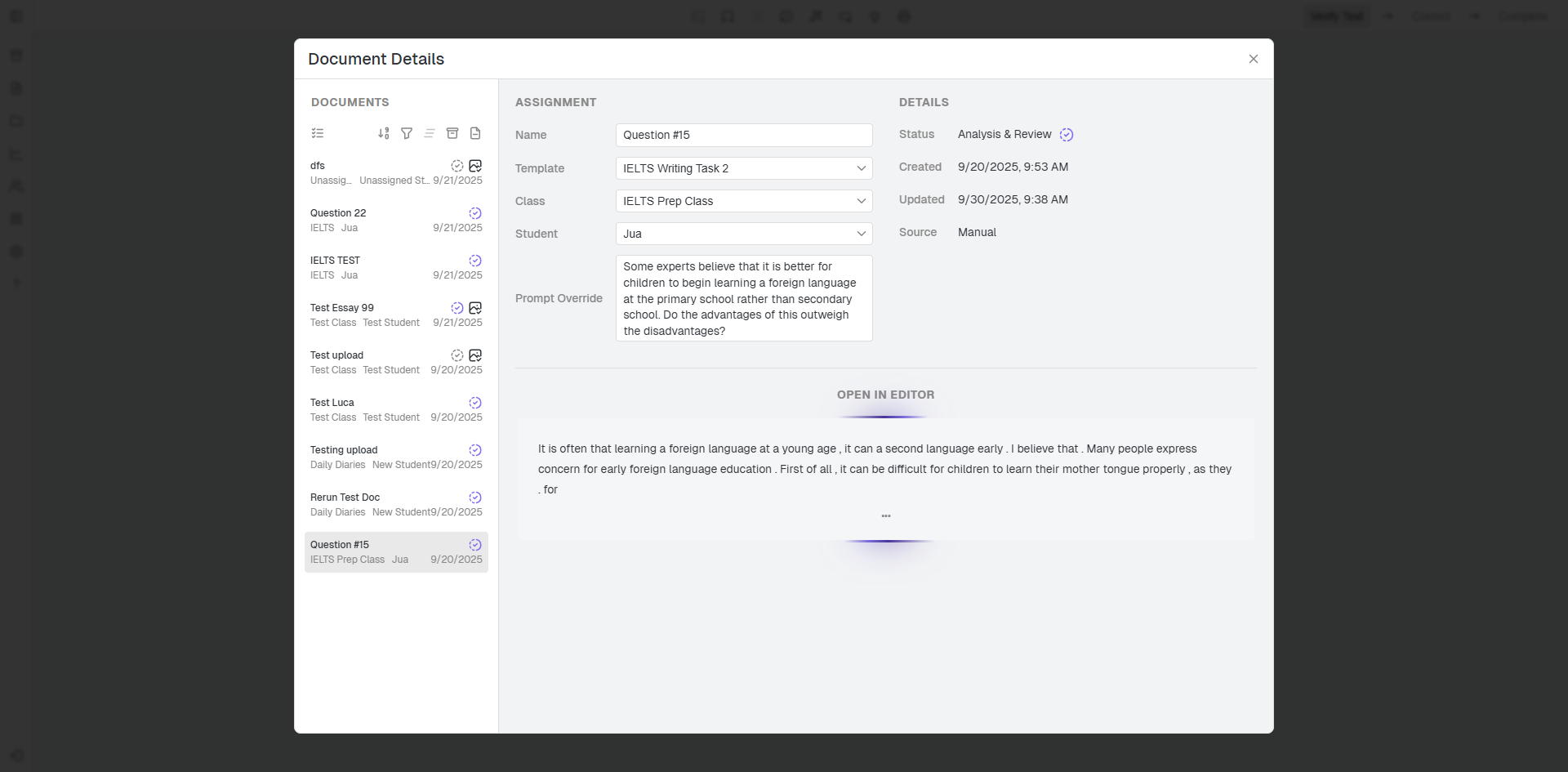Image resolution: width=1568 pixels, height=772 pixels.
Task: Select the Rerun Test Doc list entry
Action: click(396, 505)
